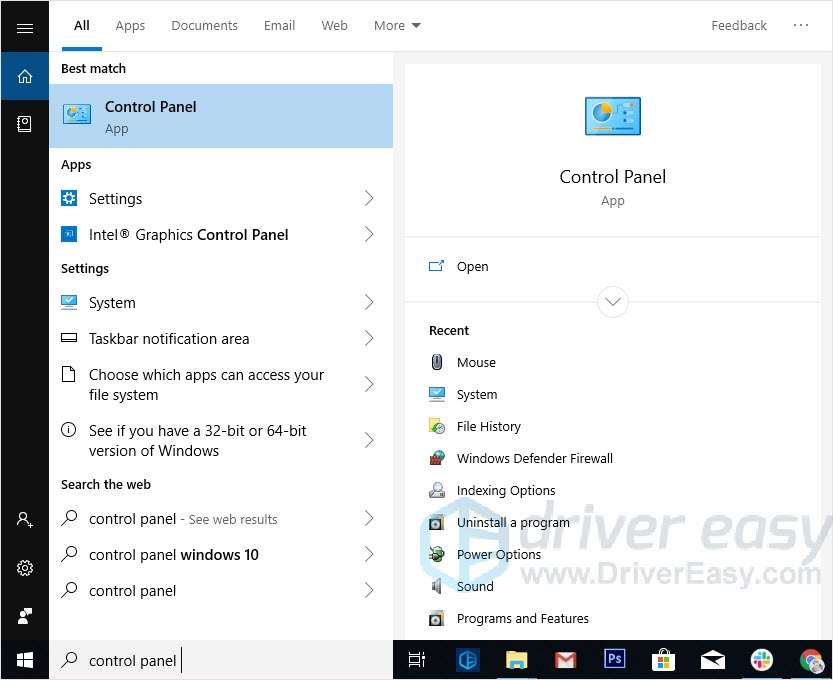The width and height of the screenshot is (833, 680).
Task: Open the More filter dropdown
Action: coord(397,25)
